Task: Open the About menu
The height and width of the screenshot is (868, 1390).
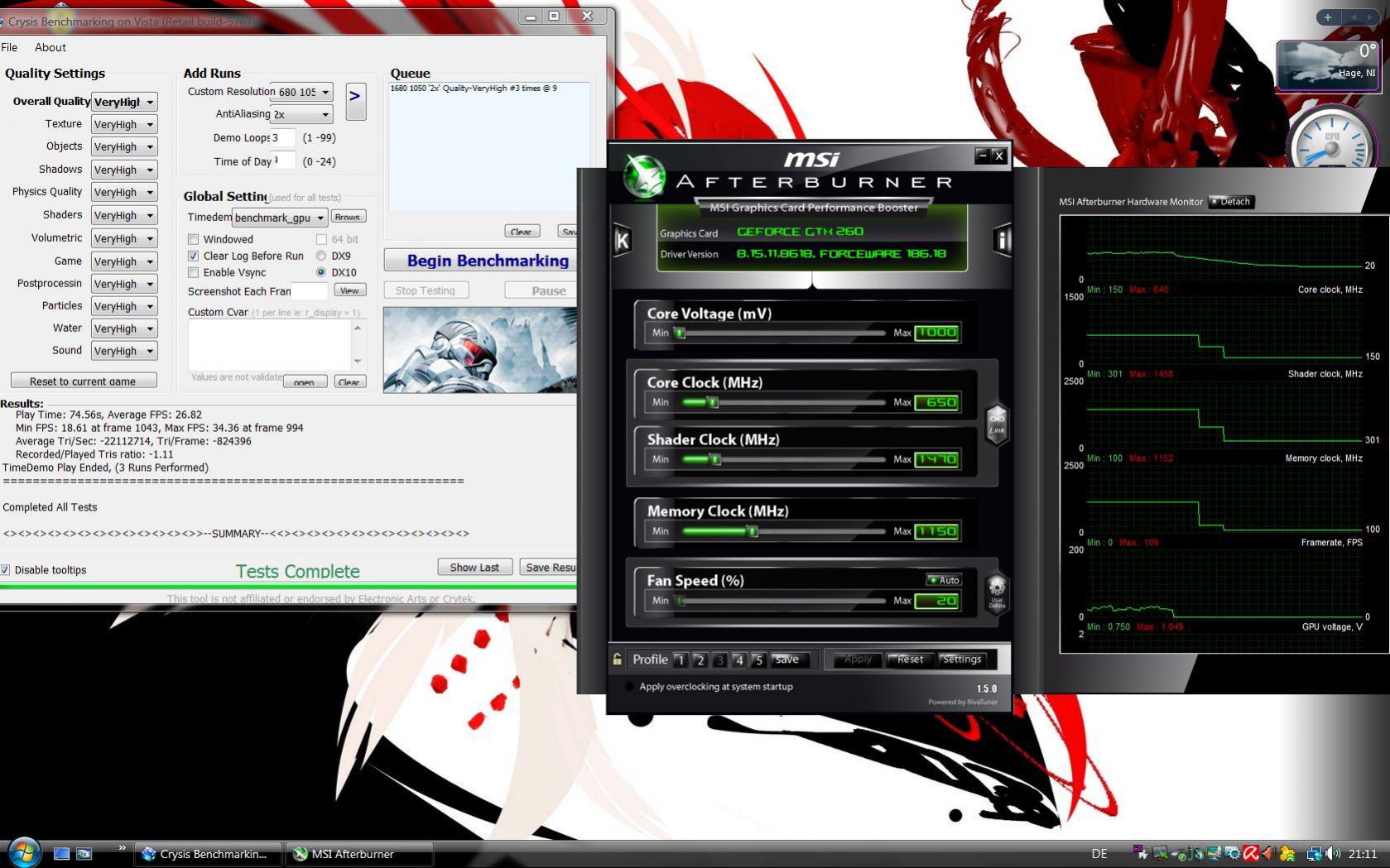Action: tap(51, 47)
